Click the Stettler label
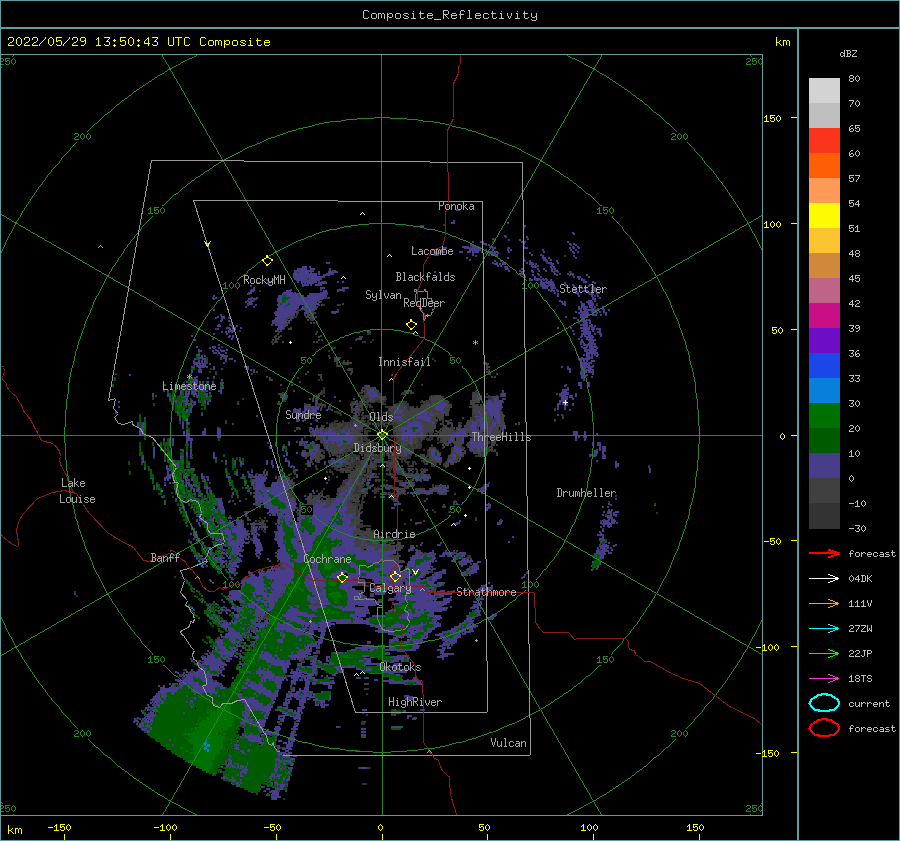 [583, 289]
